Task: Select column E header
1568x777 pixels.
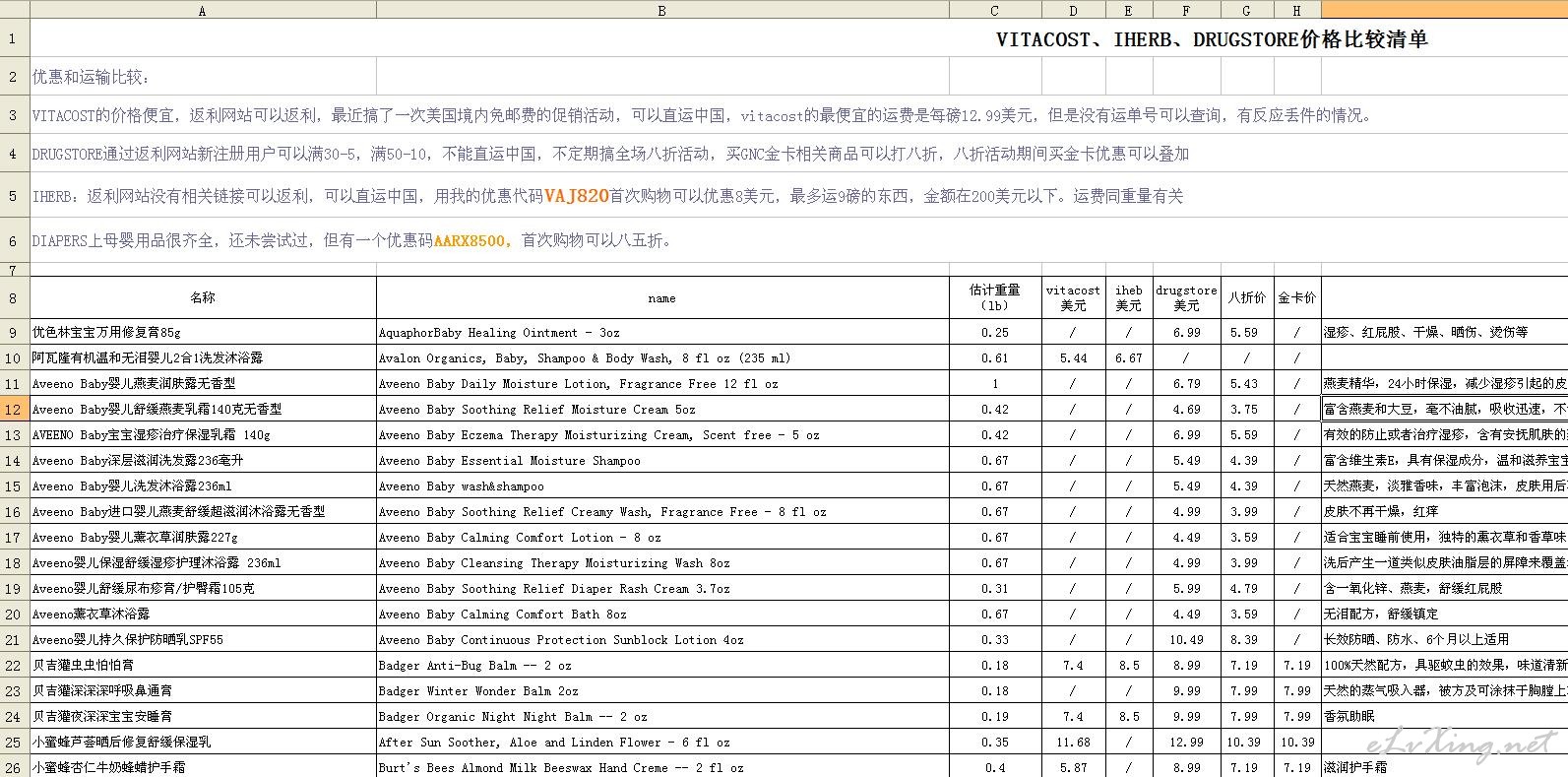Action: (x=1128, y=10)
